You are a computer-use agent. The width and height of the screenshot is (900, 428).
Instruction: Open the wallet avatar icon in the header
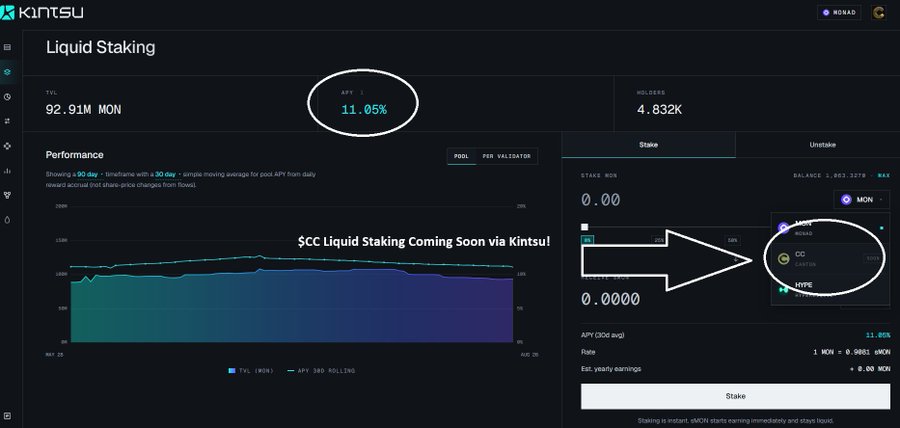pos(878,13)
